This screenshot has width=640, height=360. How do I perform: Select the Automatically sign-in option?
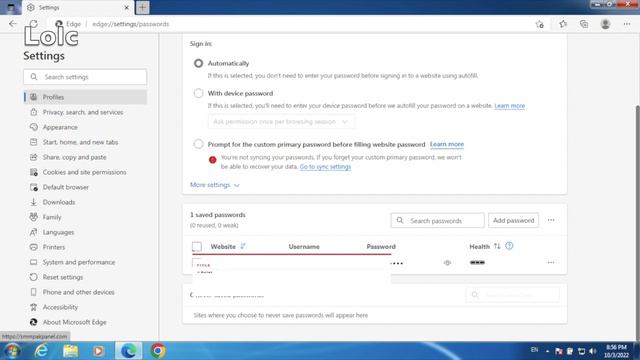(x=198, y=63)
